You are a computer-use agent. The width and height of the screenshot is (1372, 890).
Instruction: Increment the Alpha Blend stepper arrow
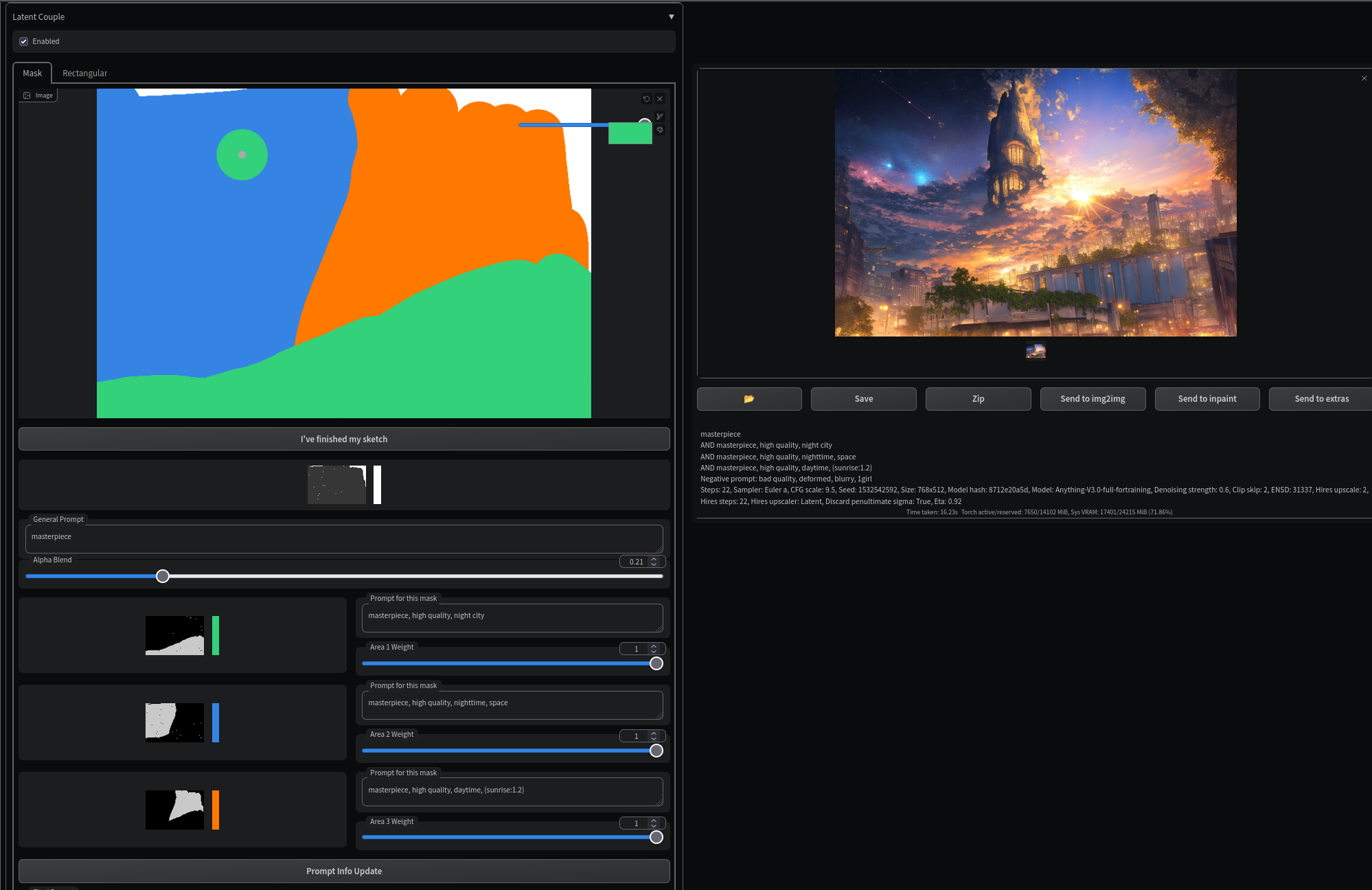coord(654,559)
